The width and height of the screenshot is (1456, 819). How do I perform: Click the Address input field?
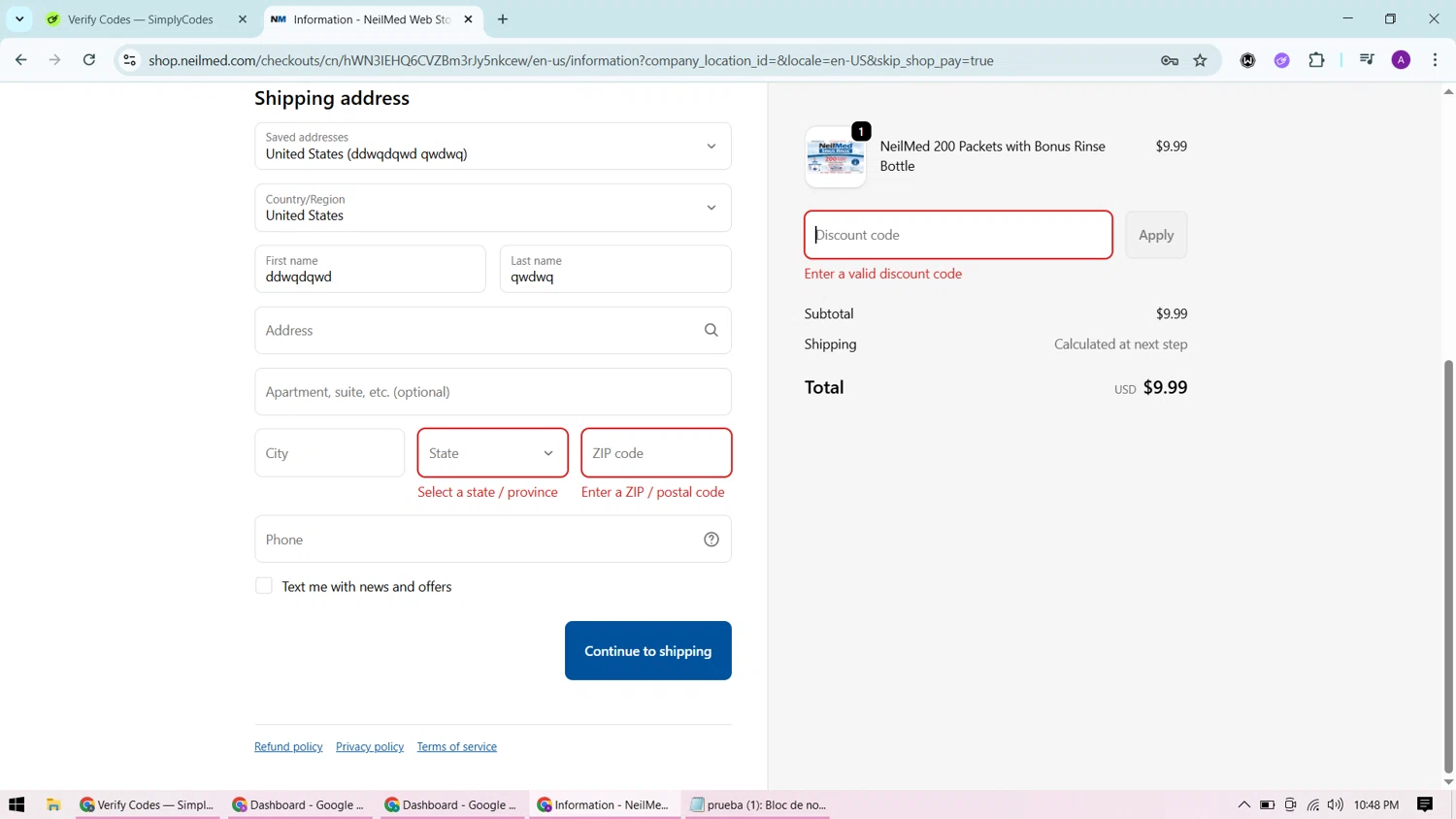point(493,330)
